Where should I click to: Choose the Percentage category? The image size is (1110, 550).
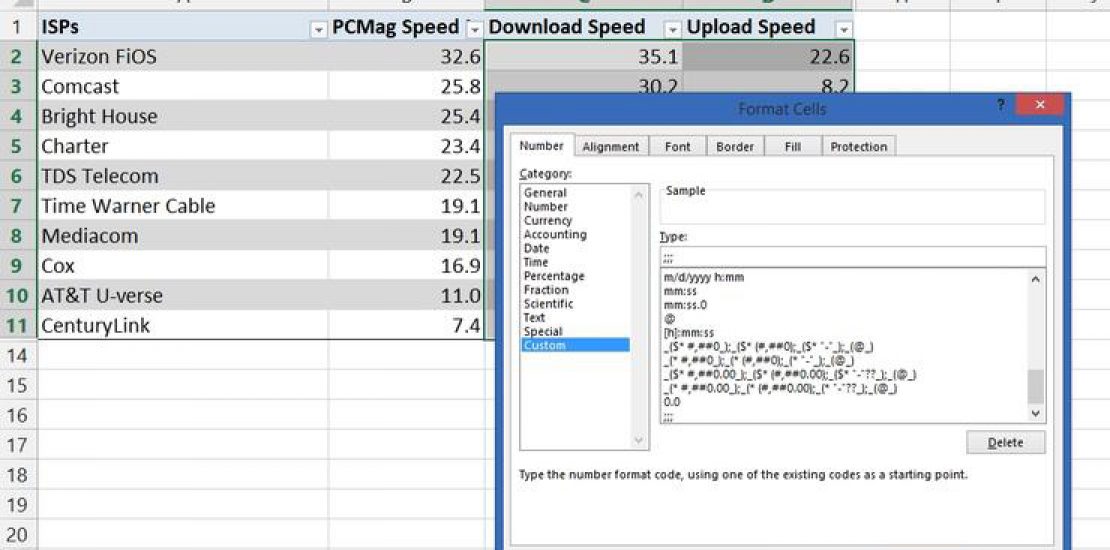point(554,276)
